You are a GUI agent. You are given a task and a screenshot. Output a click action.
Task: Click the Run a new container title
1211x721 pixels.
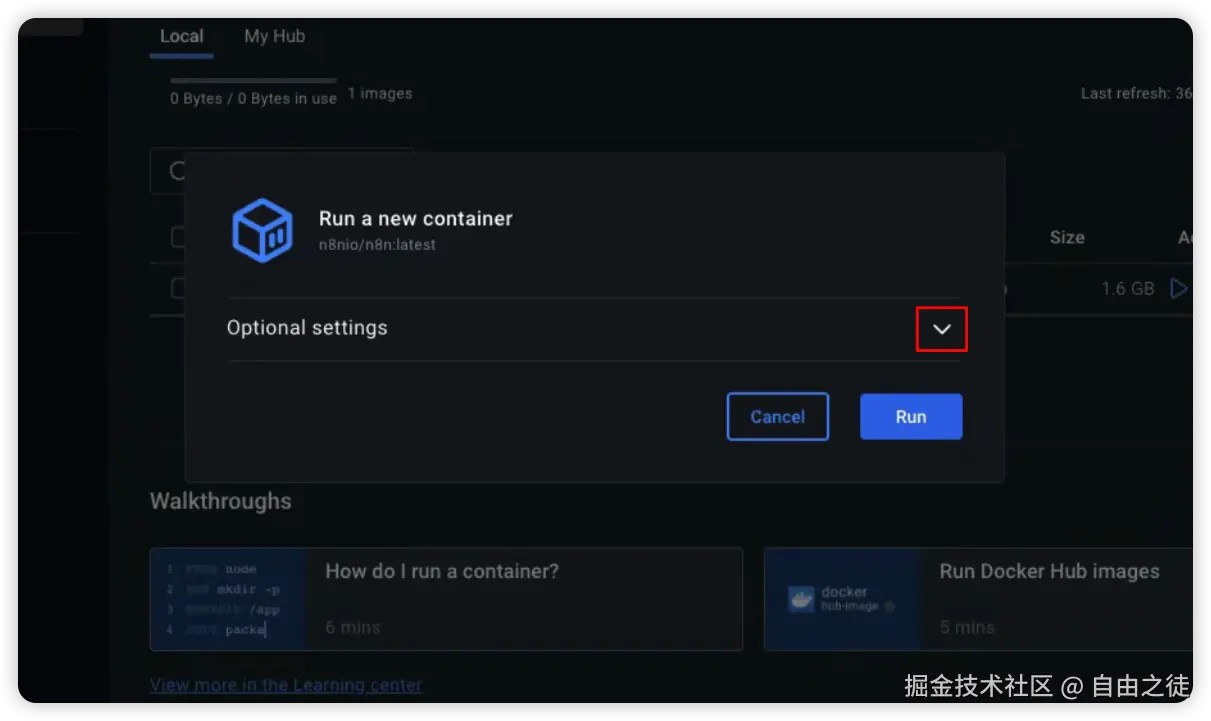click(416, 219)
